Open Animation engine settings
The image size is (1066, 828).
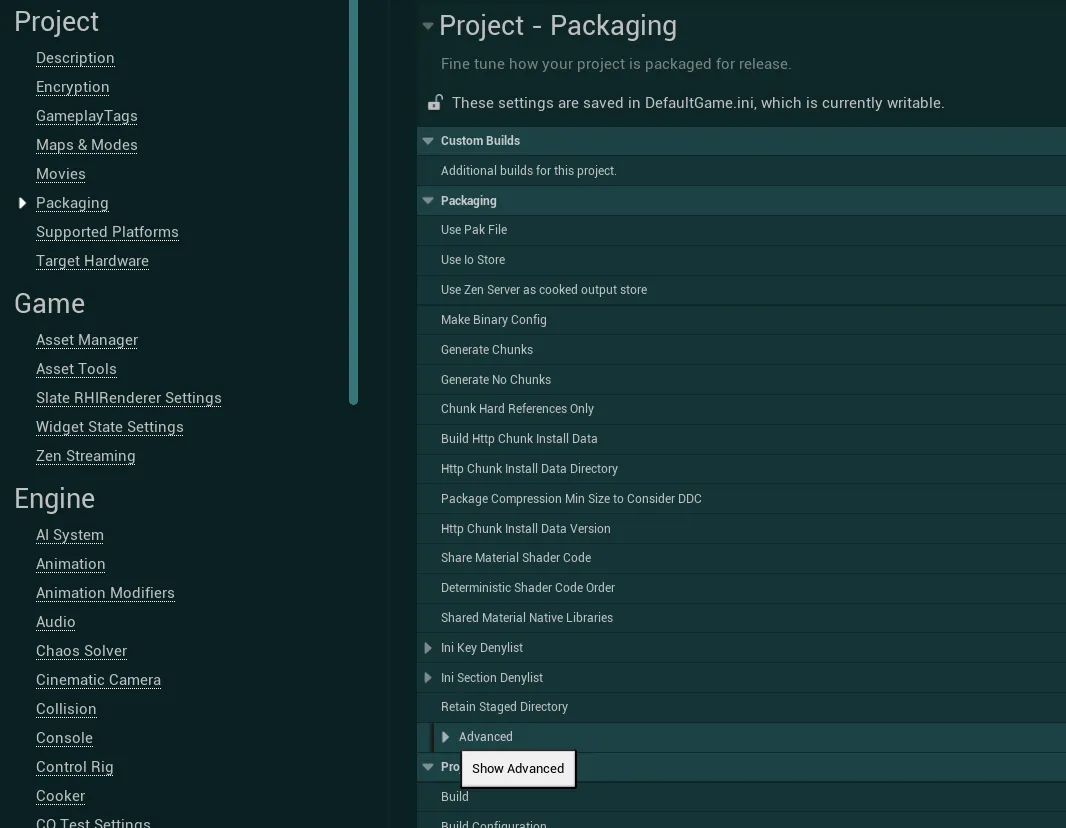(x=71, y=564)
